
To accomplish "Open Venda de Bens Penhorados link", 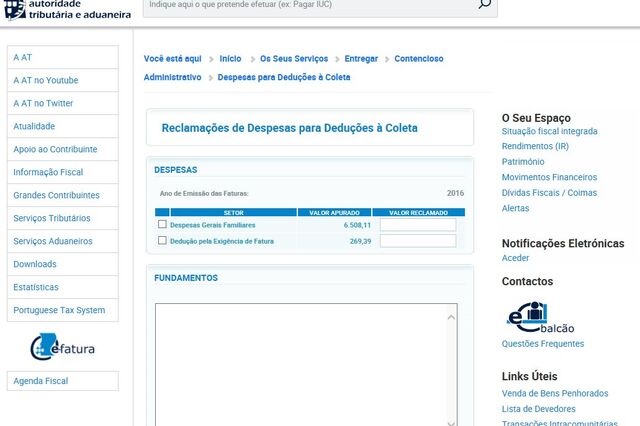I will click(x=555, y=393).
